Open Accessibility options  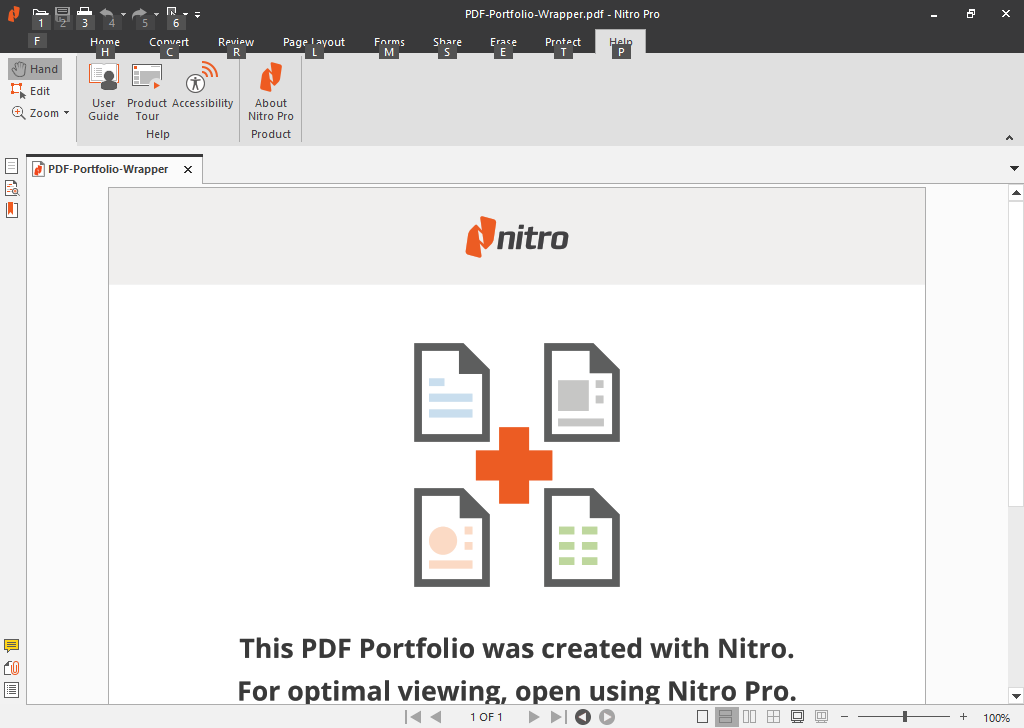pos(203,89)
